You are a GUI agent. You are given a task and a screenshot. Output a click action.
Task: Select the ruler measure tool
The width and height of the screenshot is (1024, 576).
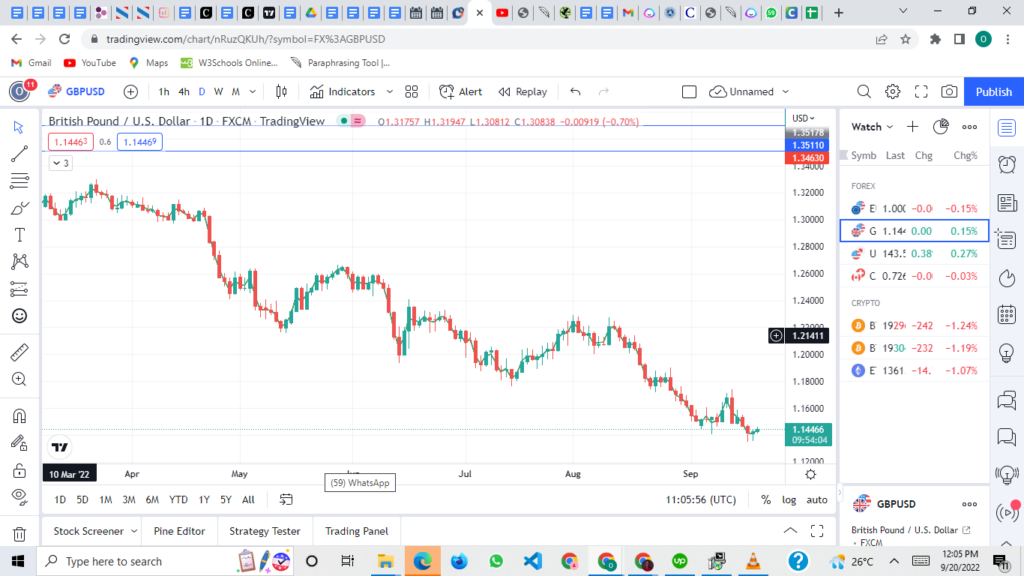pos(19,352)
